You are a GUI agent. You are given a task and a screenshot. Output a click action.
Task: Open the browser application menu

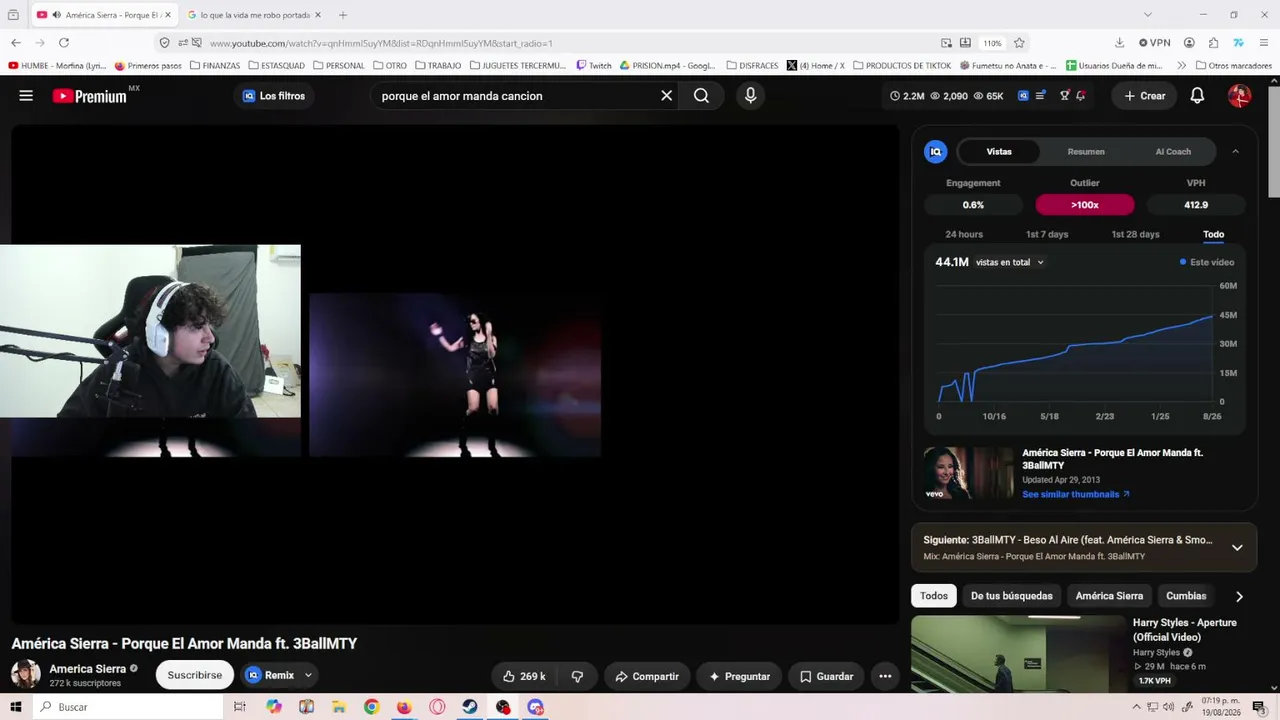pos(1263,43)
